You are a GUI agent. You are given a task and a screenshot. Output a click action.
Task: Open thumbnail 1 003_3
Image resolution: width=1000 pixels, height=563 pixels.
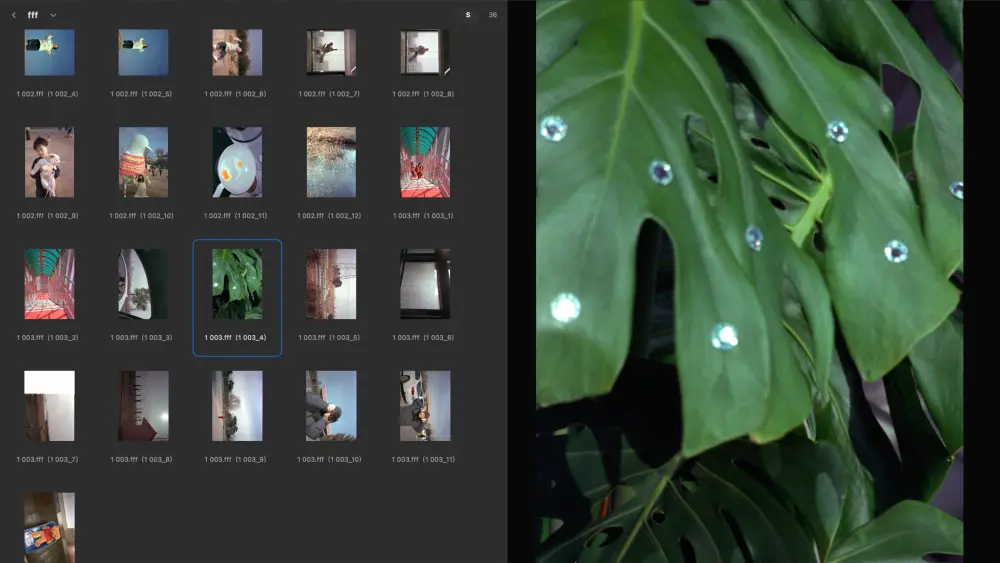(143, 284)
